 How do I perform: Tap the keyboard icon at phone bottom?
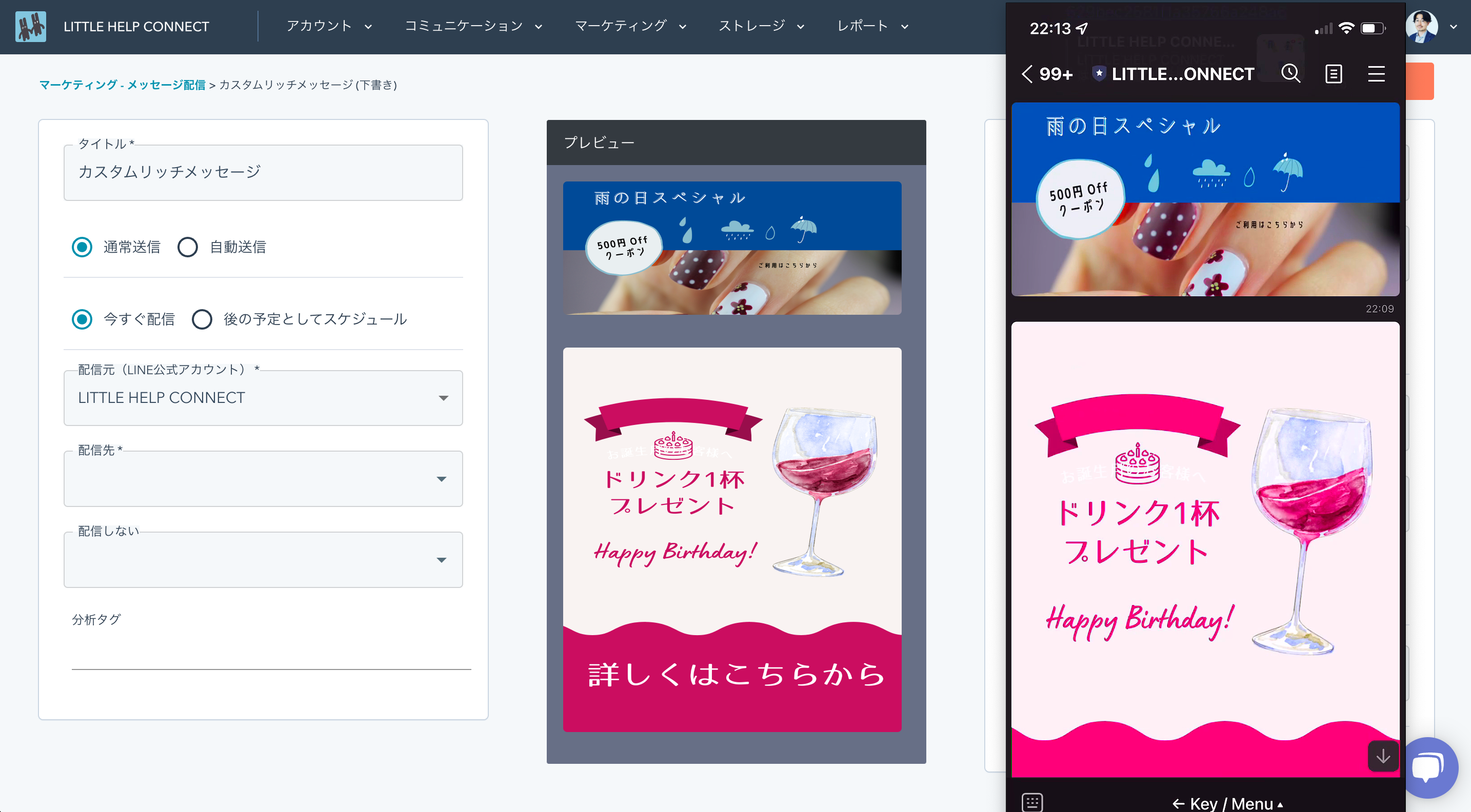[1032, 802]
